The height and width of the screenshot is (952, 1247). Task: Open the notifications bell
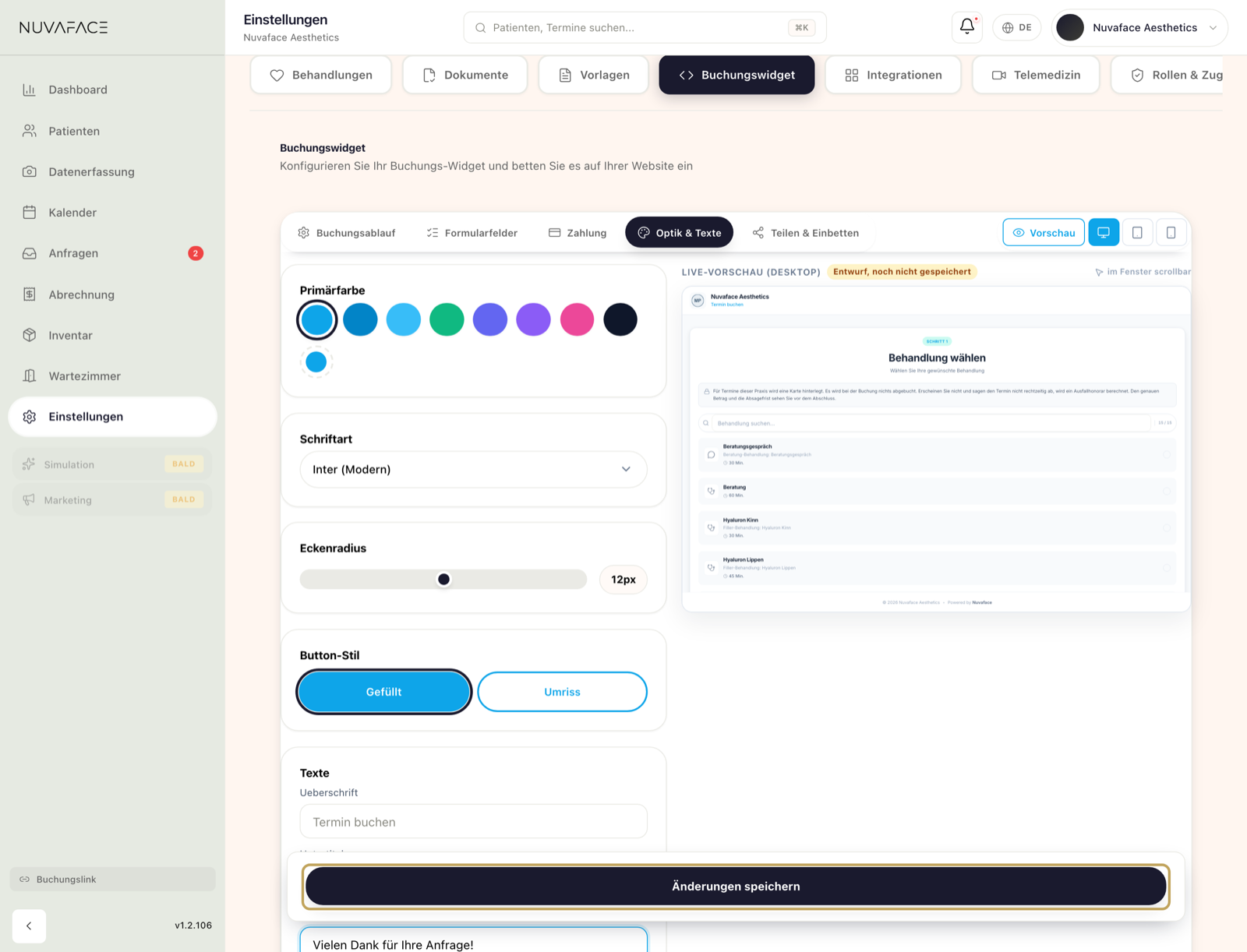click(967, 27)
